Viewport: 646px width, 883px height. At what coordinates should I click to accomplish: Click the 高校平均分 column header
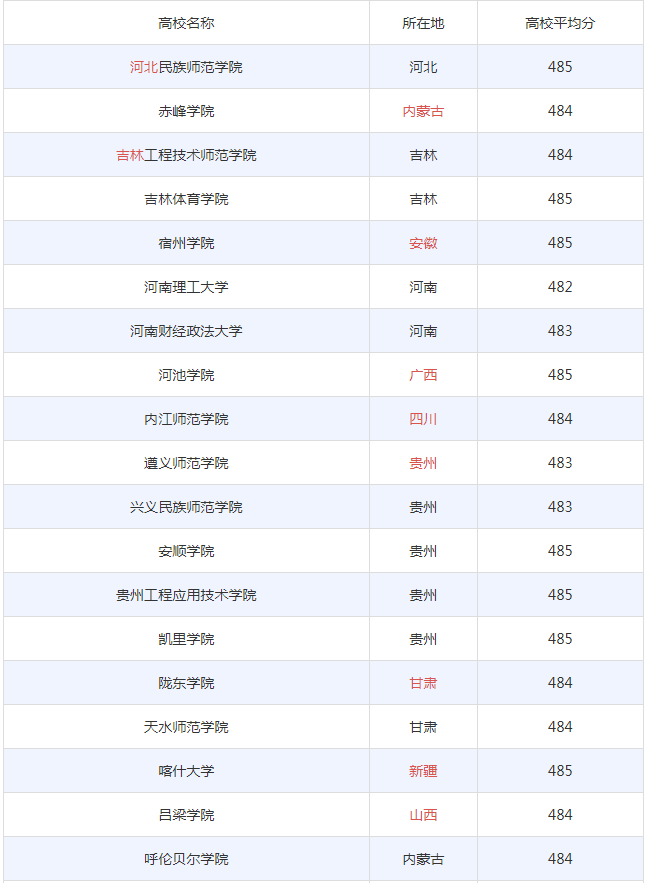click(x=560, y=23)
